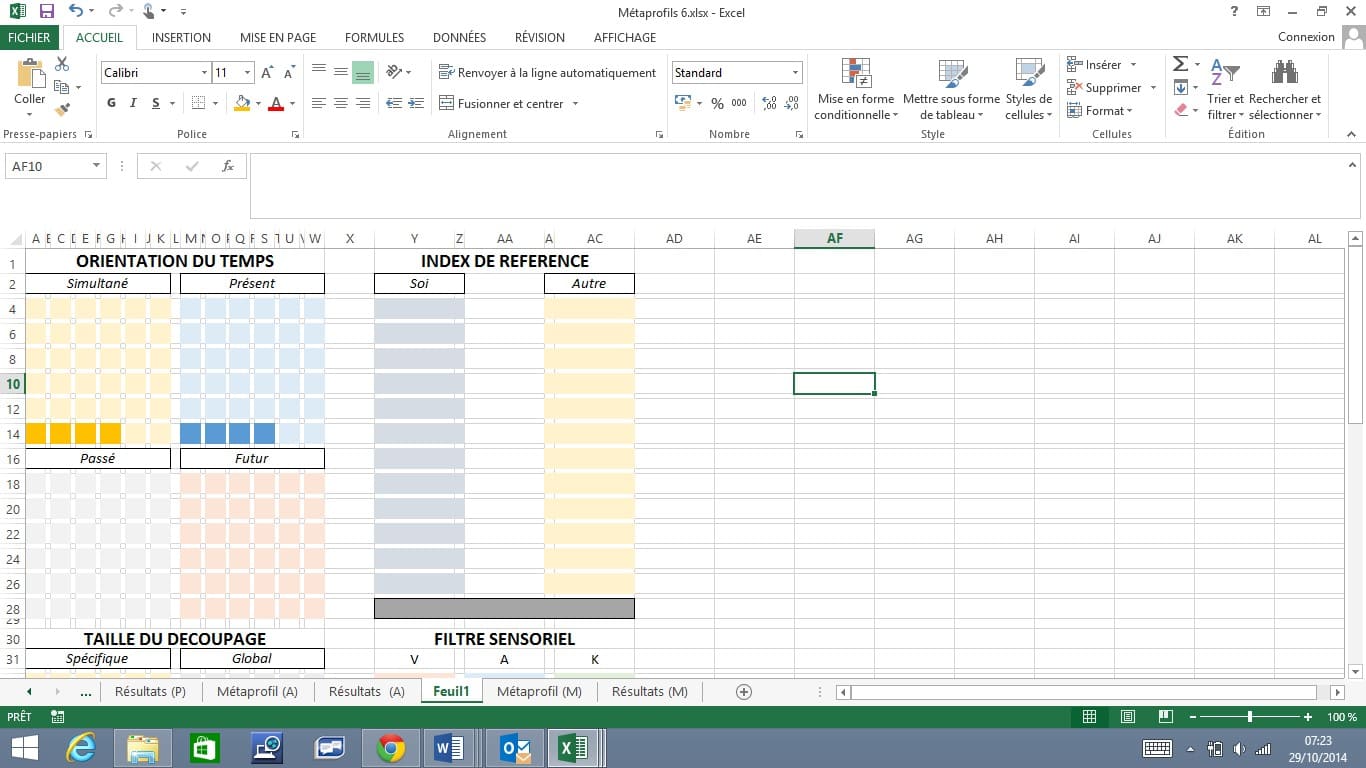
Task: Launch Google Chrome from the taskbar
Action: tap(390, 748)
